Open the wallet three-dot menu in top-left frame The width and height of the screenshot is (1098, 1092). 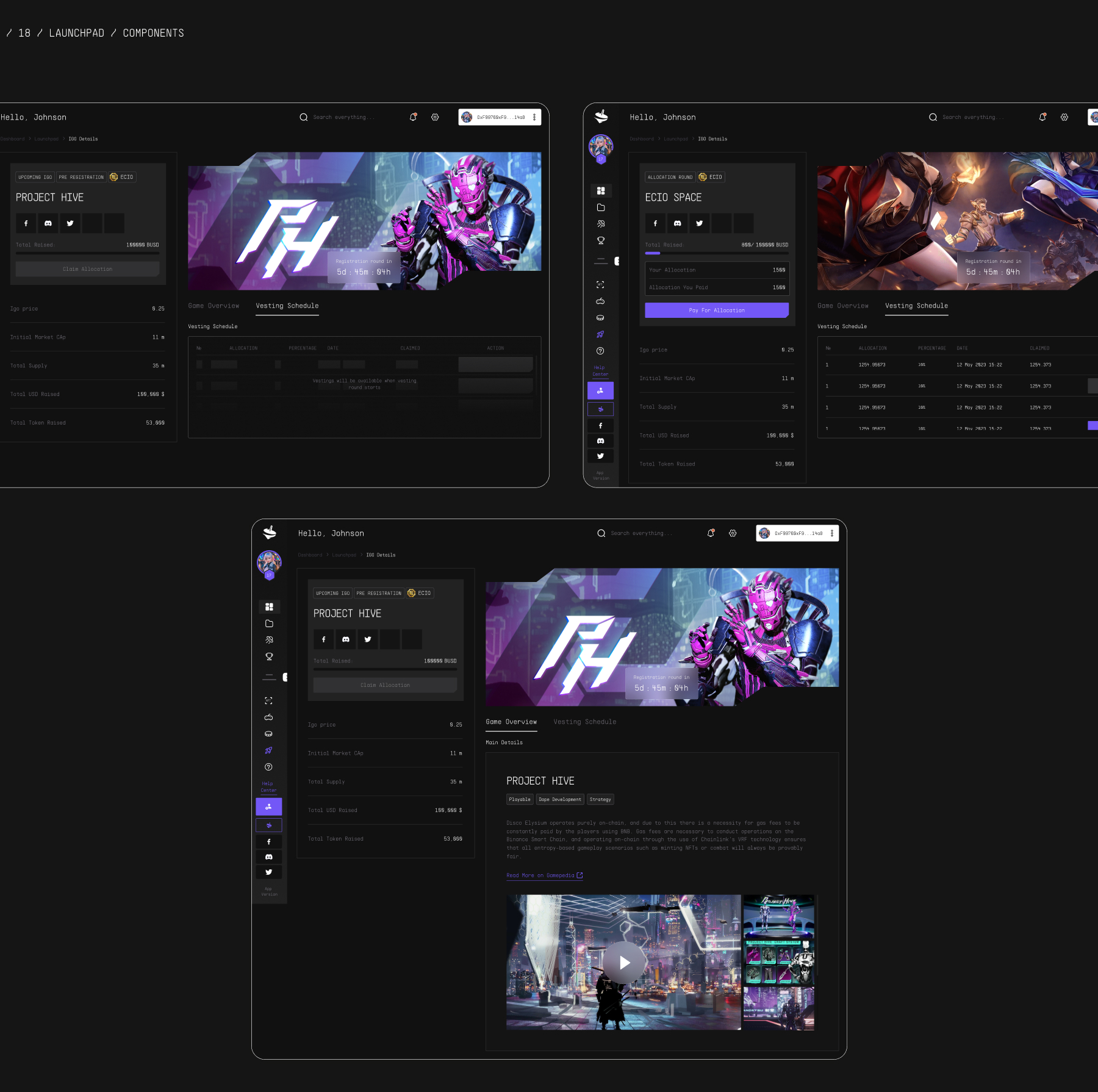pos(534,117)
